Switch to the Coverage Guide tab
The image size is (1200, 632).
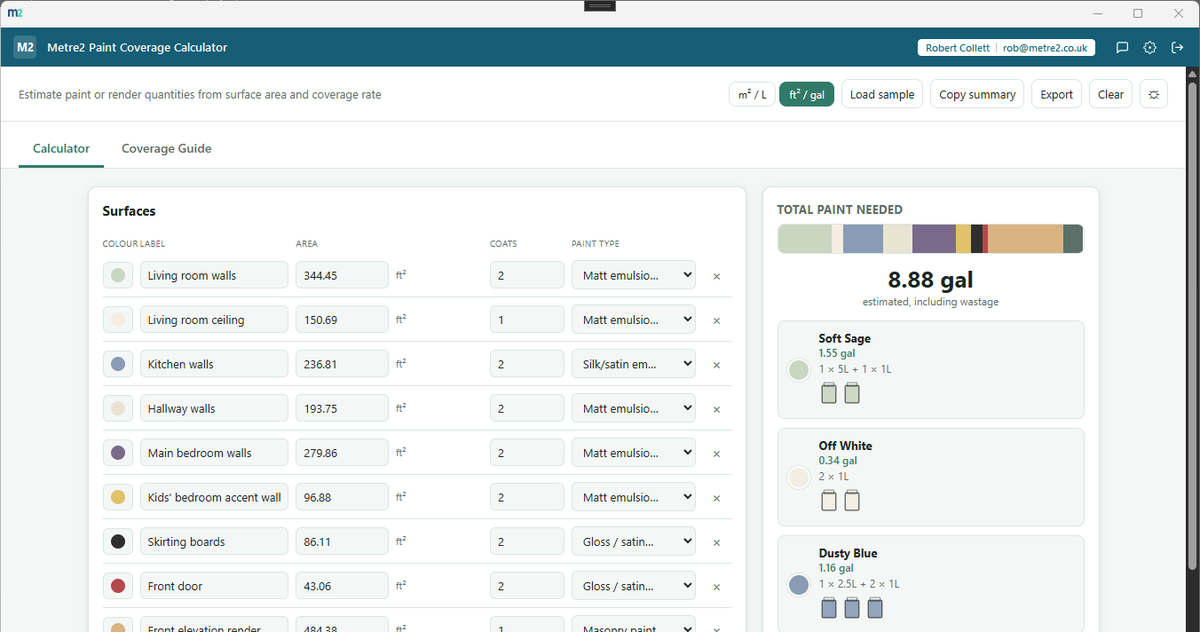166,148
